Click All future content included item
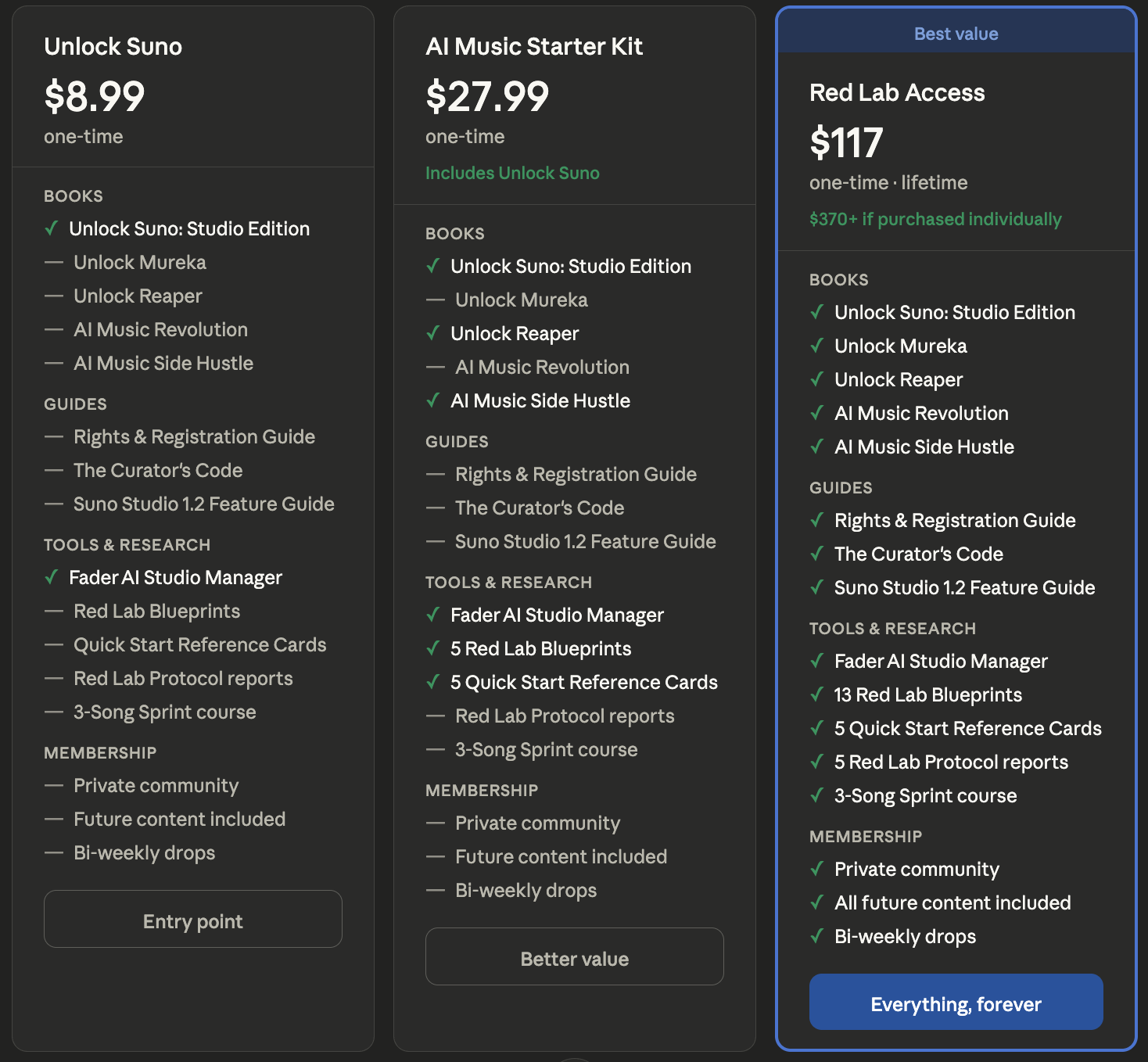The width and height of the screenshot is (1148, 1062). click(x=952, y=902)
